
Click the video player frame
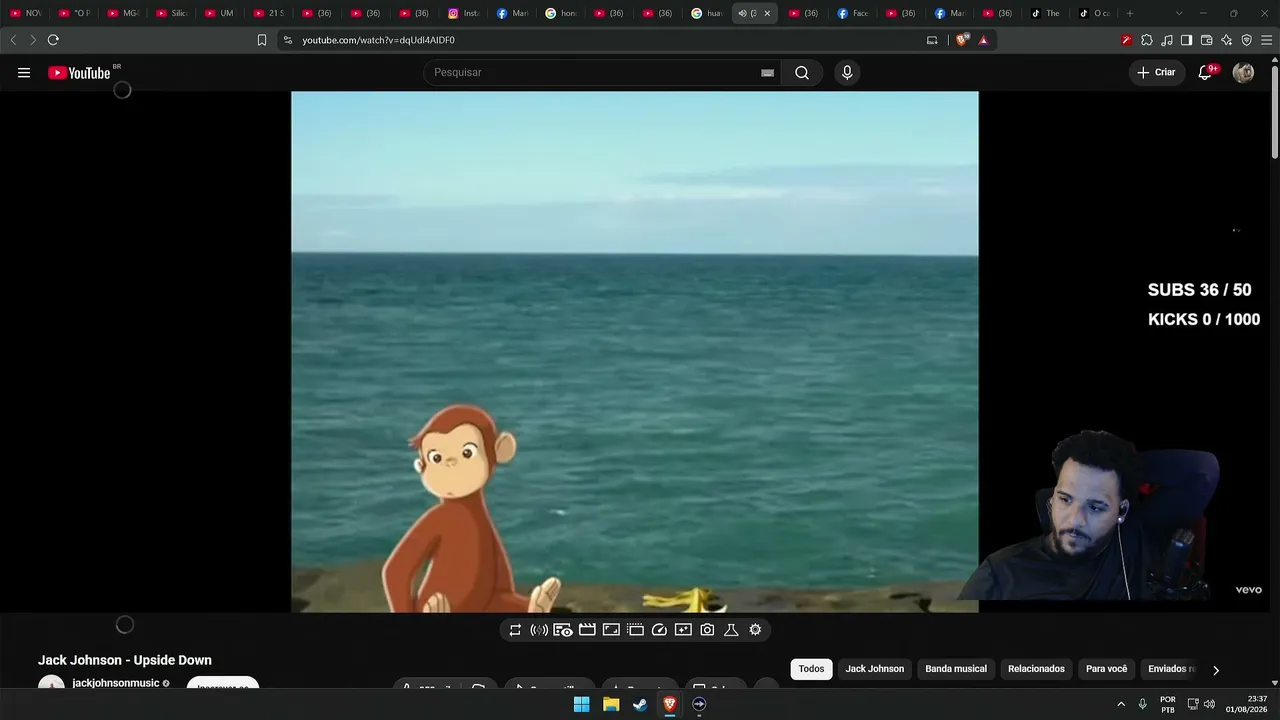(x=635, y=352)
